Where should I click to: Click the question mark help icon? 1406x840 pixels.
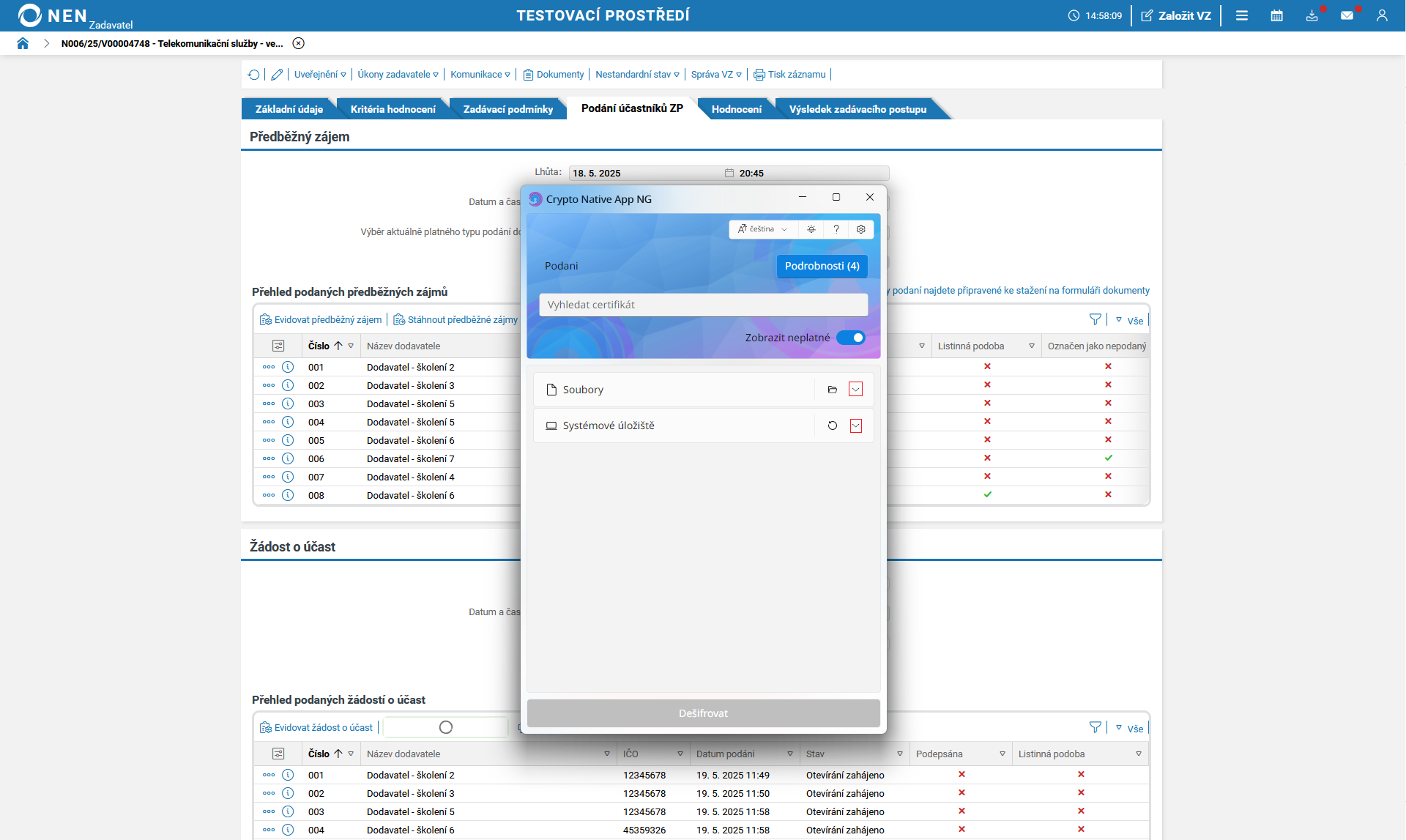836,229
